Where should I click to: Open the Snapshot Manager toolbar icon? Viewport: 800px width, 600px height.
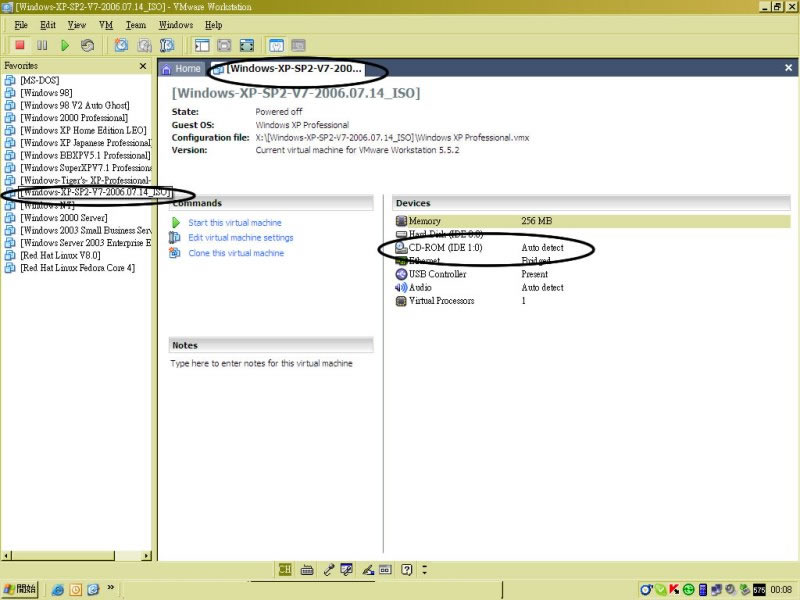click(167, 45)
